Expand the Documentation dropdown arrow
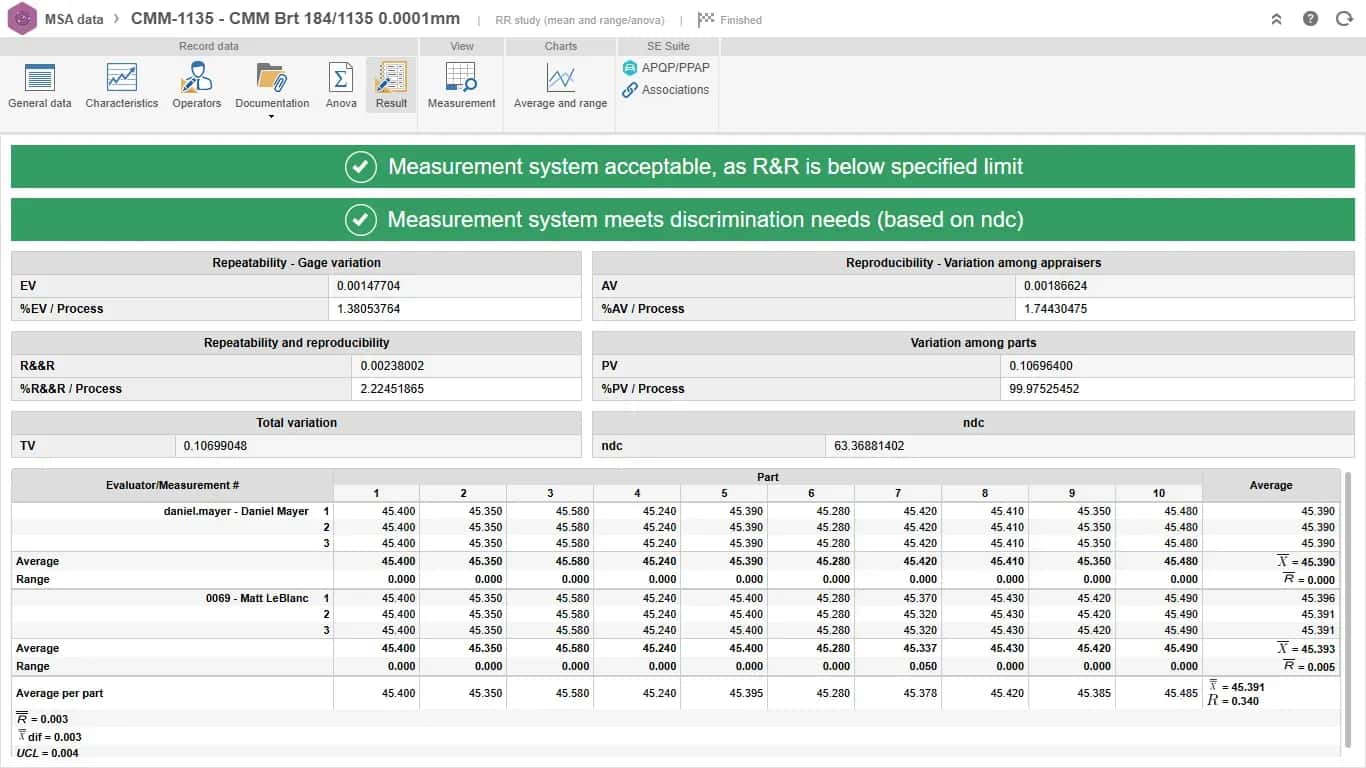The width and height of the screenshot is (1366, 768). (272, 117)
